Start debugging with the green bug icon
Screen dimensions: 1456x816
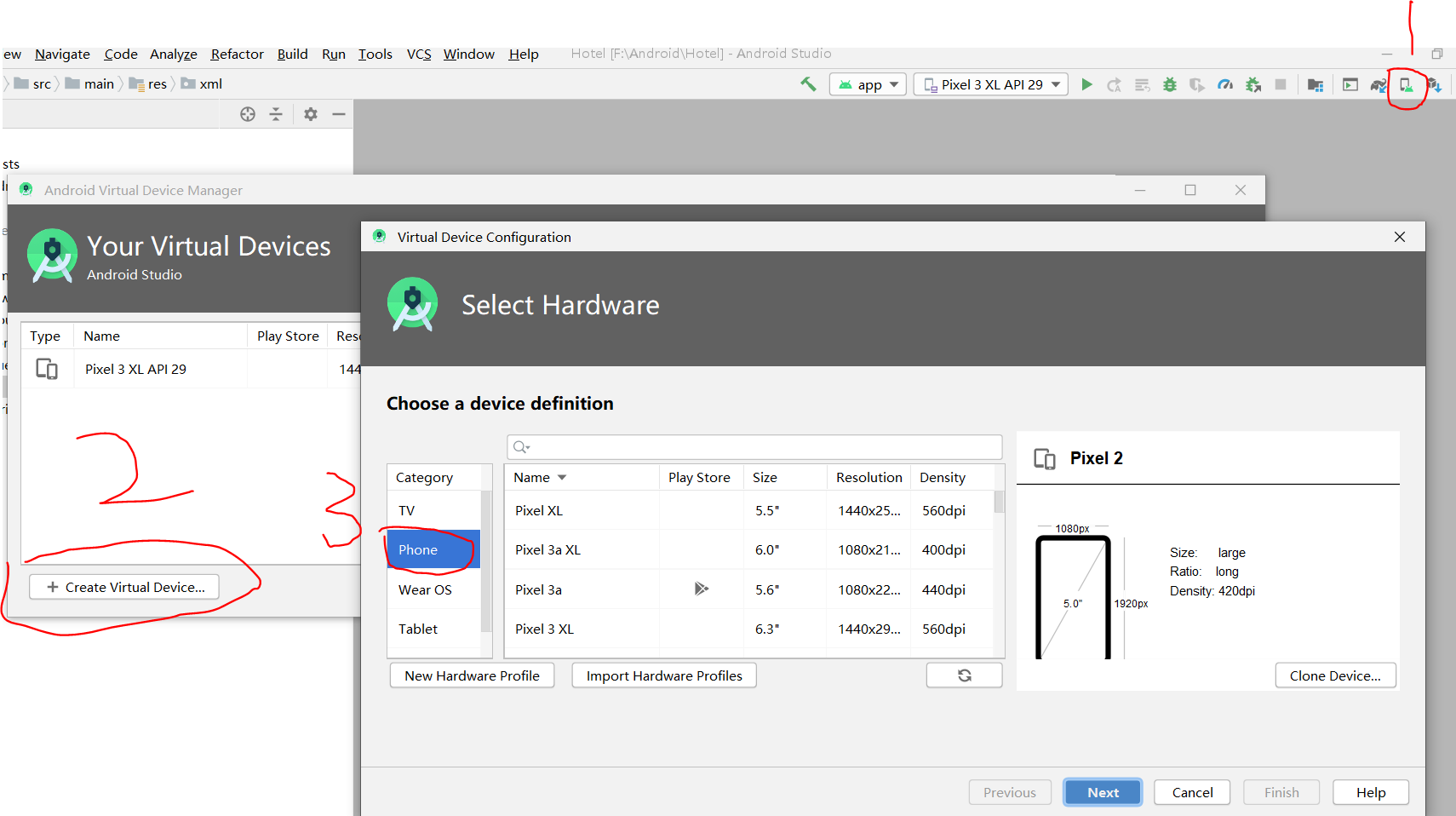point(1170,84)
